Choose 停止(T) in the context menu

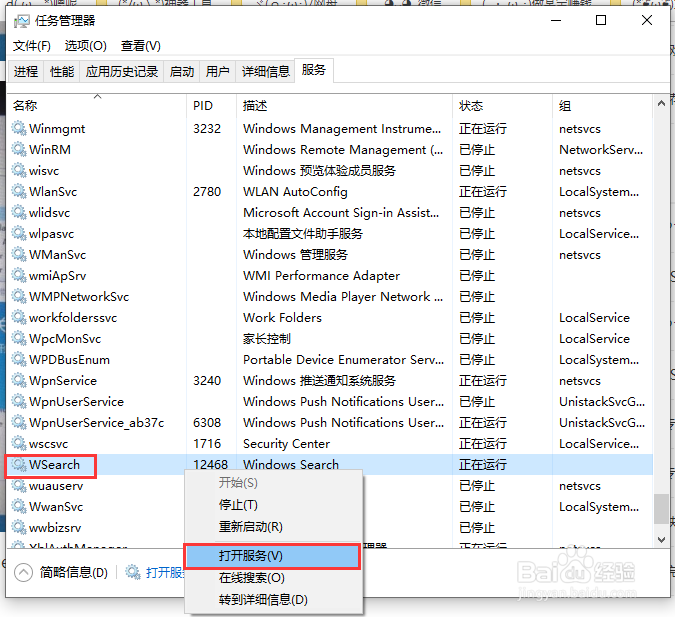274,505
